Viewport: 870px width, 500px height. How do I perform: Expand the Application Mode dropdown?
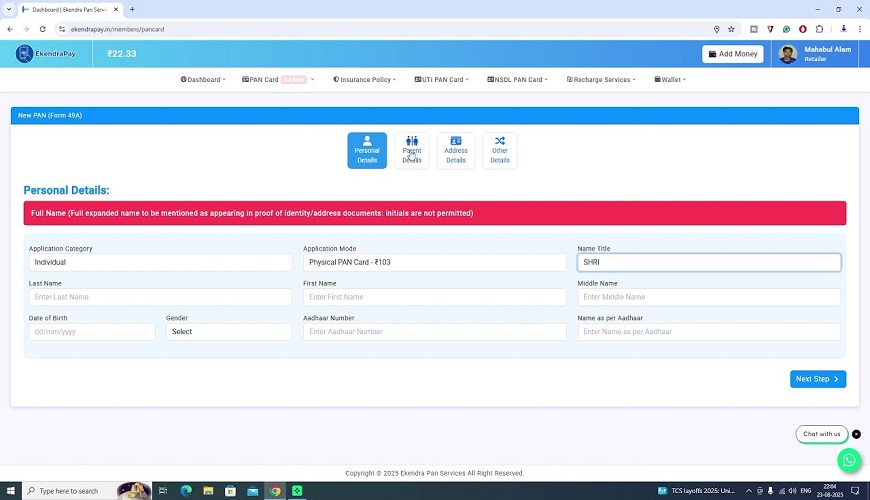coord(434,262)
